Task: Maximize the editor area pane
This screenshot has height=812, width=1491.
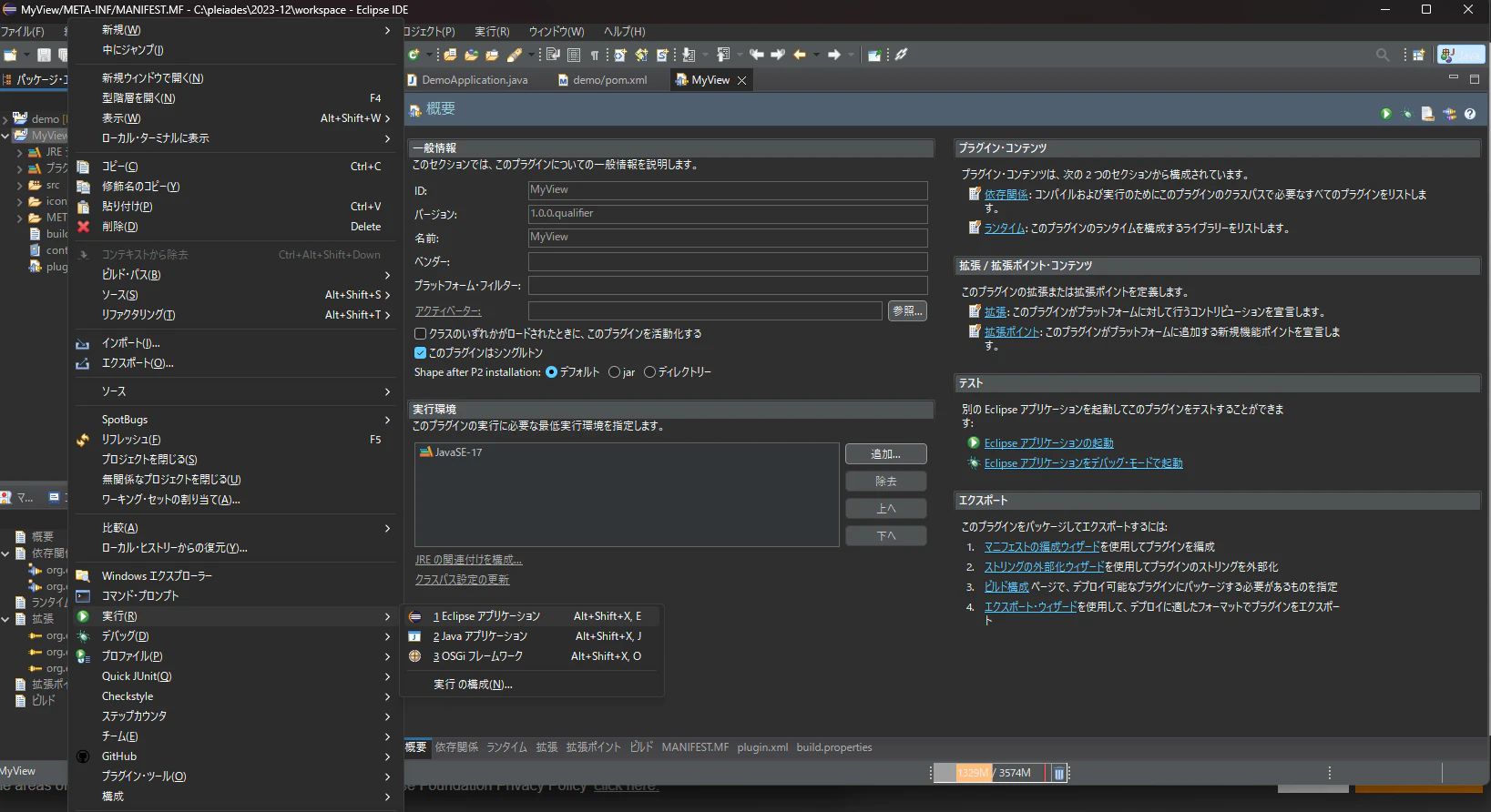Action: [x=1475, y=79]
